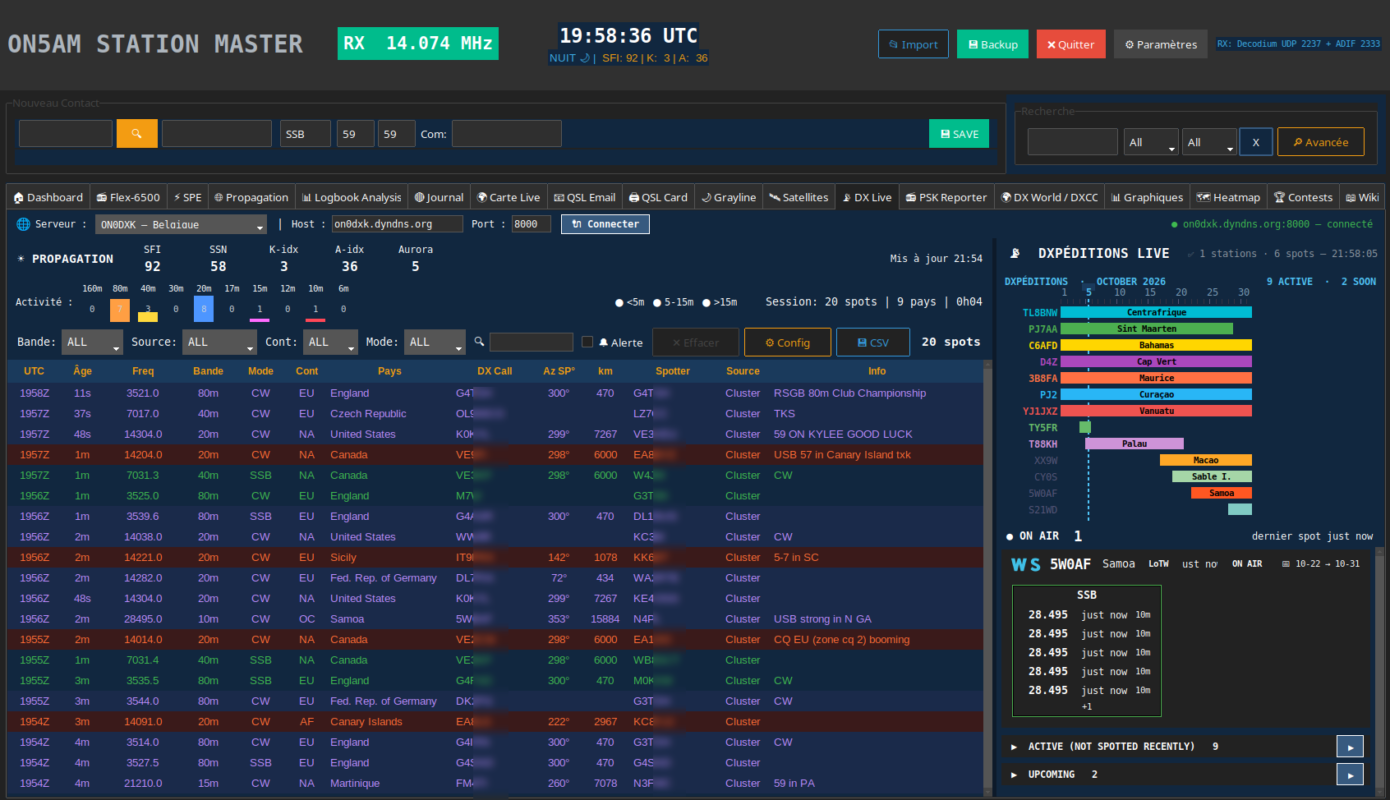Click the spot filter search field
The width and height of the screenshot is (1390, 800).
pyautogui.click(x=531, y=342)
